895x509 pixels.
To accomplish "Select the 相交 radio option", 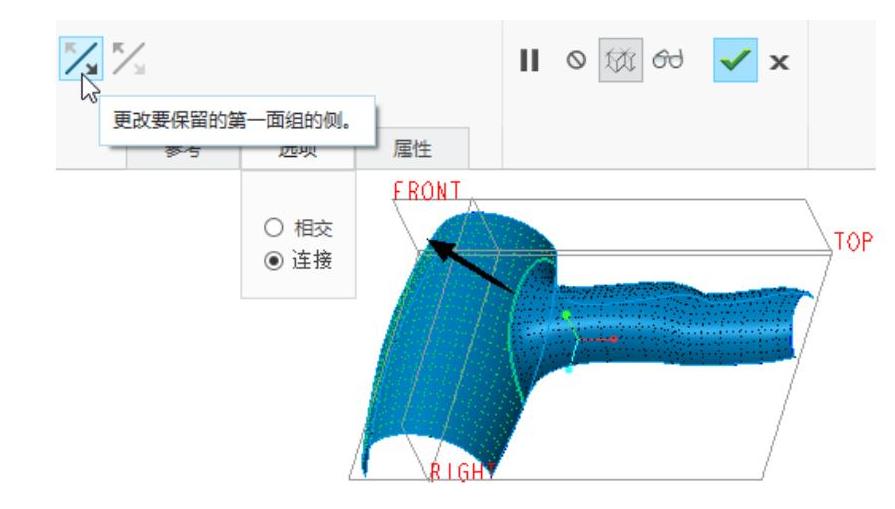I will 273,228.
